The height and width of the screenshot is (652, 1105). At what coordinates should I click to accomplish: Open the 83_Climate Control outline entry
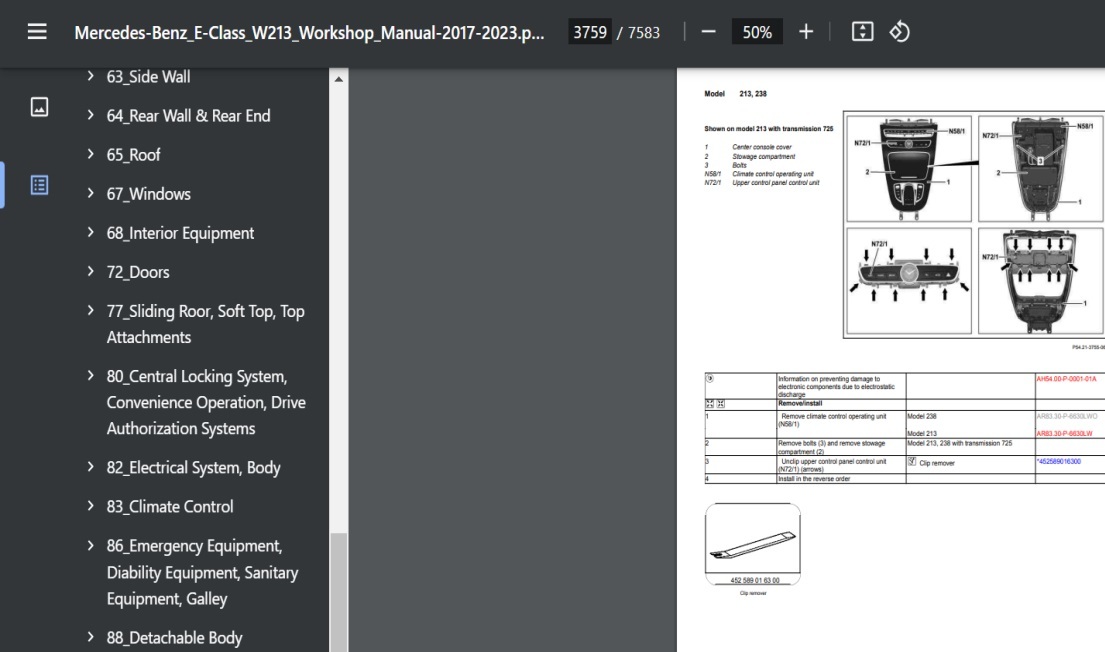170,507
